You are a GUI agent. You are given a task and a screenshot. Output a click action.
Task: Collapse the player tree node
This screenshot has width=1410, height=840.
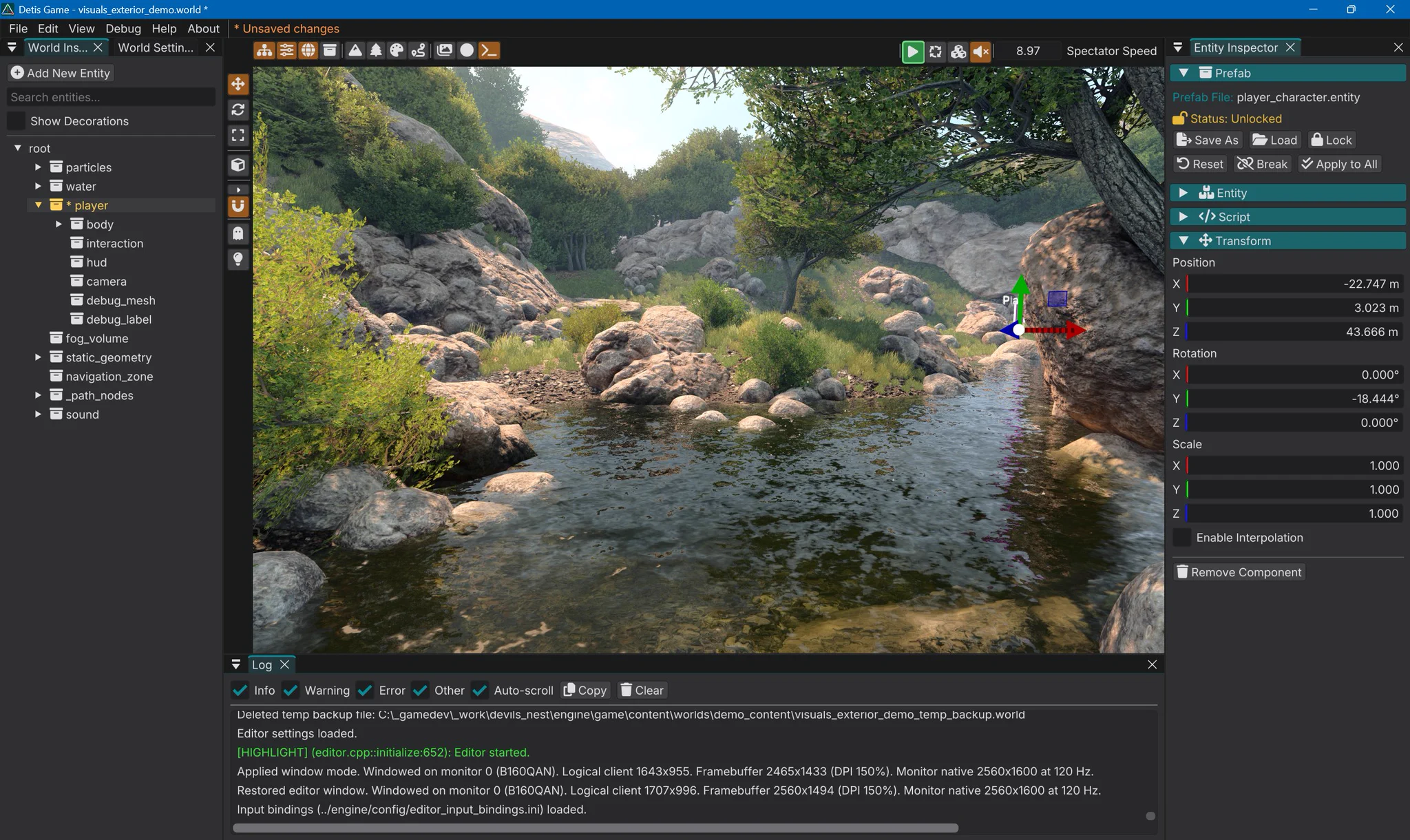coord(38,205)
